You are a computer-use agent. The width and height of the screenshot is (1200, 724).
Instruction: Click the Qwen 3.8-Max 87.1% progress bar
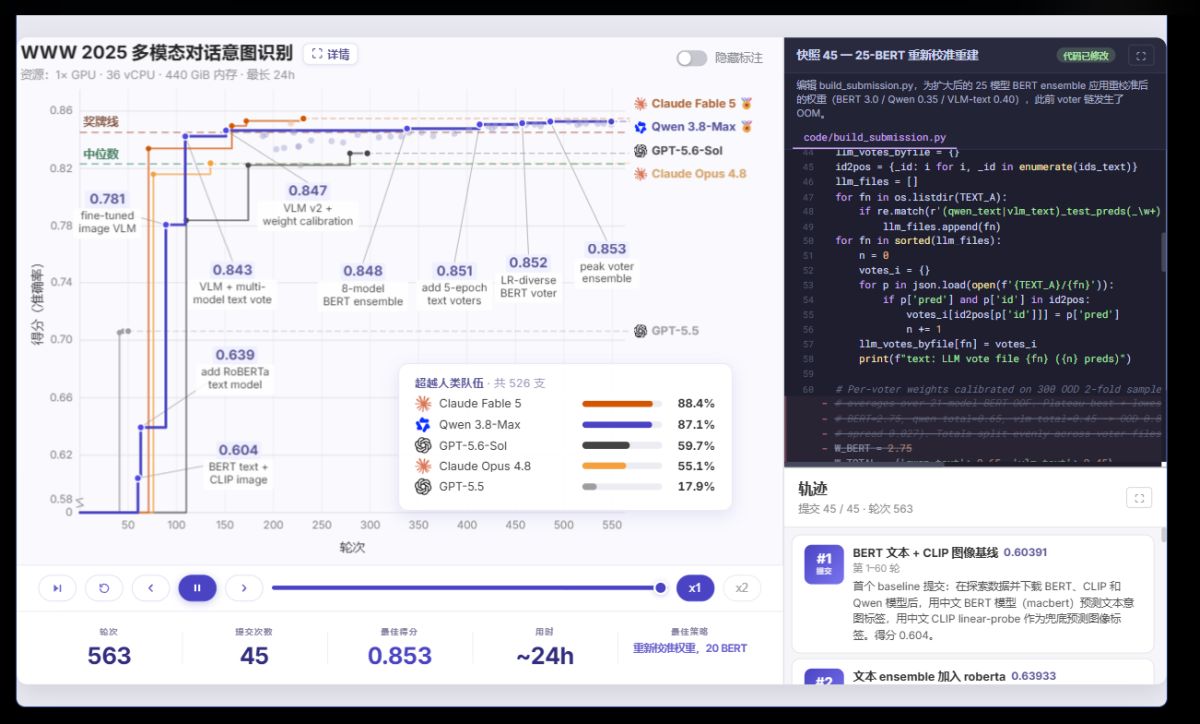(x=622, y=425)
